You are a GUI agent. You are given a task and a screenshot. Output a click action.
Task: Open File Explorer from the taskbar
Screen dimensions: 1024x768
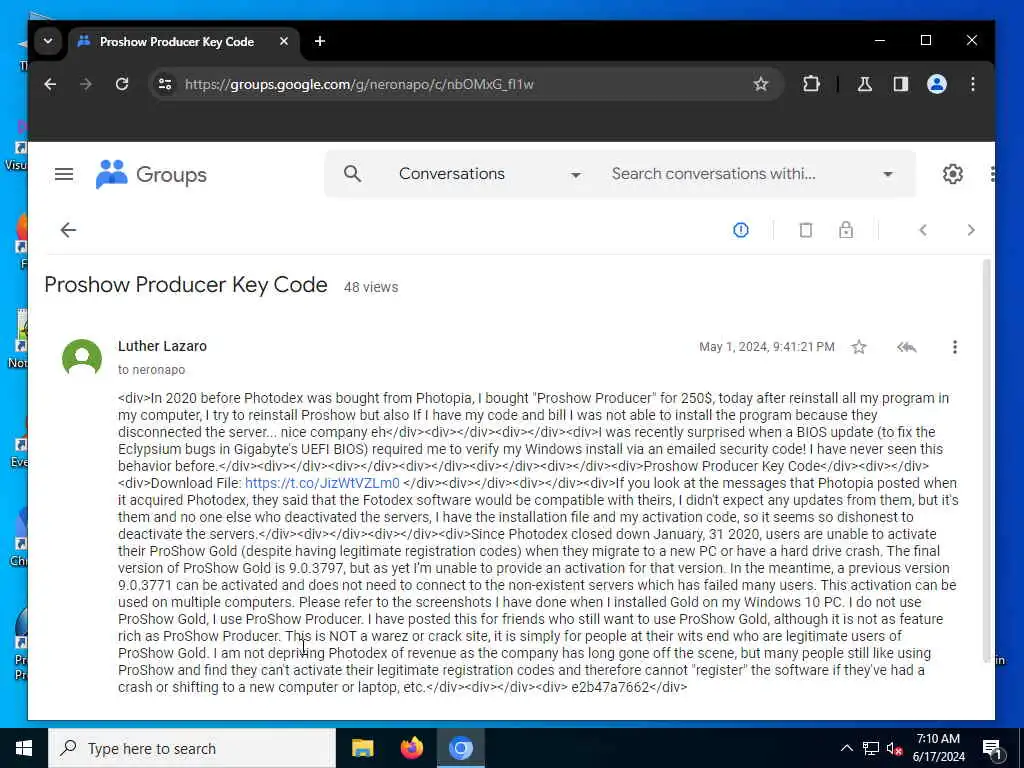(362, 748)
